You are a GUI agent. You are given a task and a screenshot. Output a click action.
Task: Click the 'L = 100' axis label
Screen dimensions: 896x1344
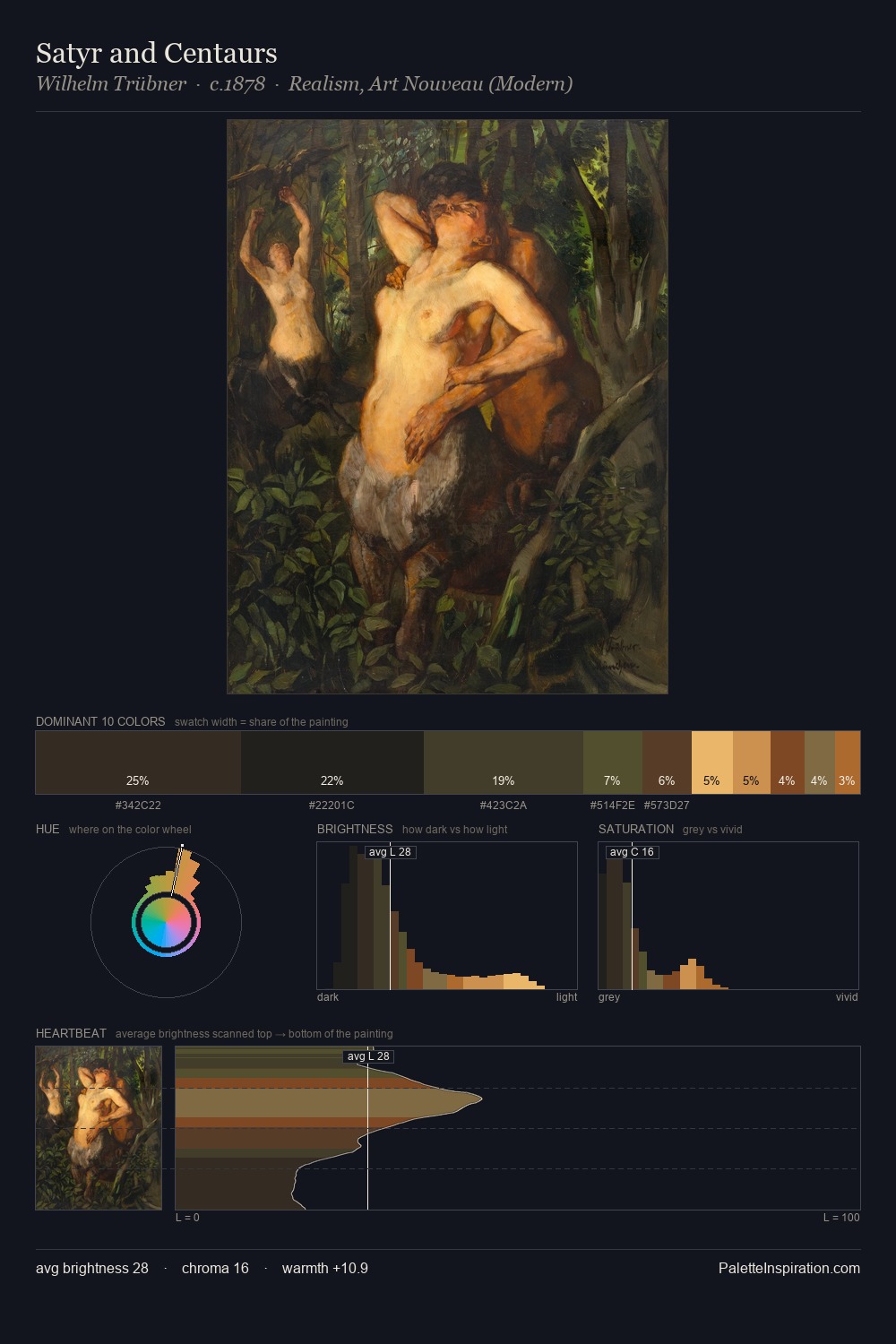[x=841, y=1218]
